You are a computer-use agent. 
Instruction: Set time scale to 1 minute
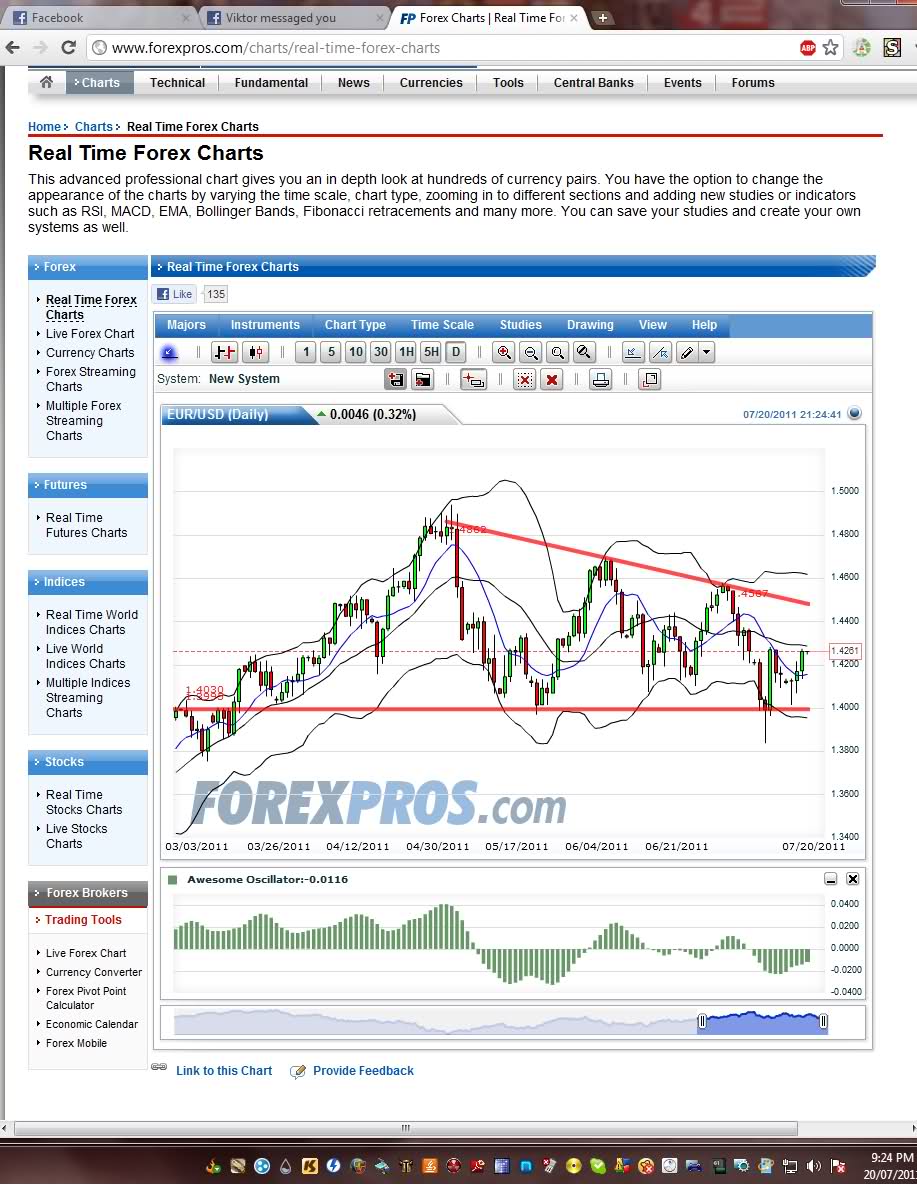pos(306,352)
